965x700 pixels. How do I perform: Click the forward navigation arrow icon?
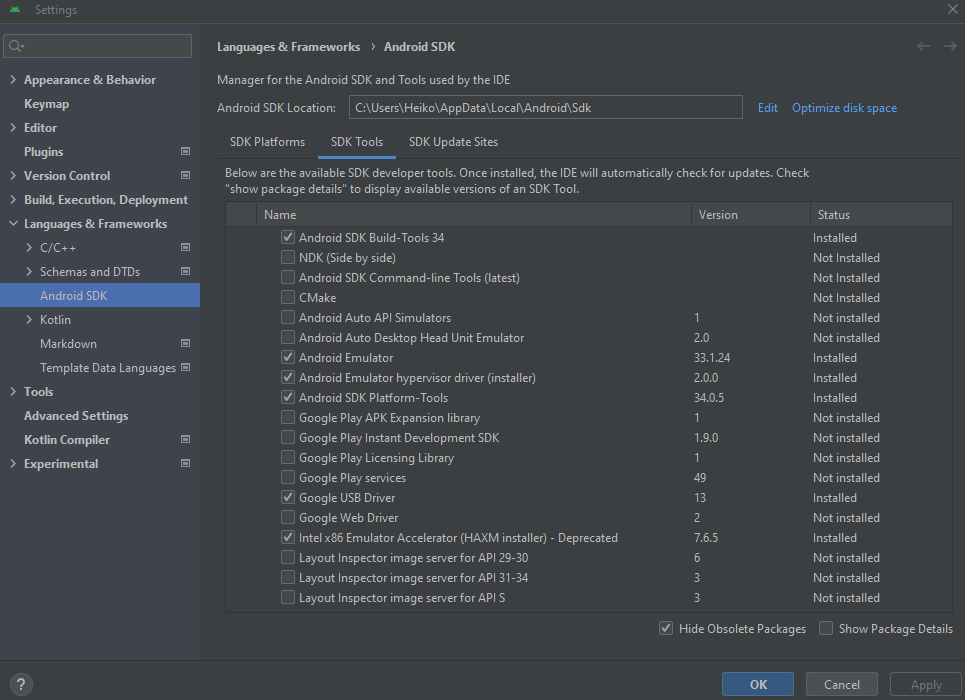pos(948,47)
